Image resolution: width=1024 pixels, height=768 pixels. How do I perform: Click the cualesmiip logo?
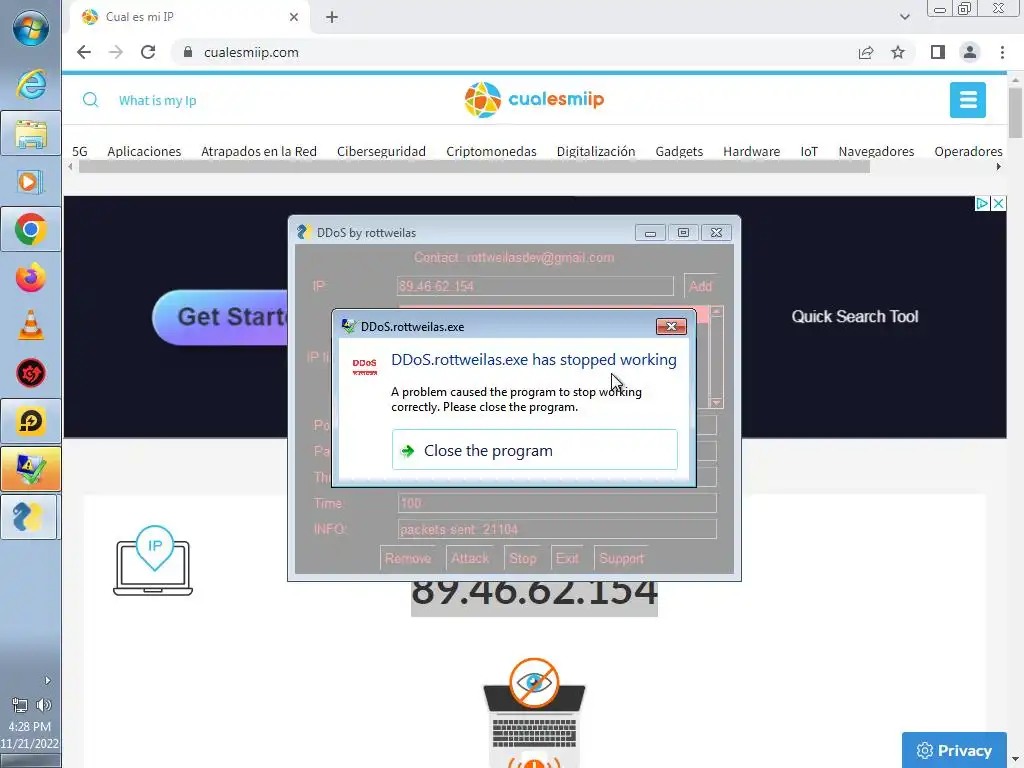click(534, 99)
